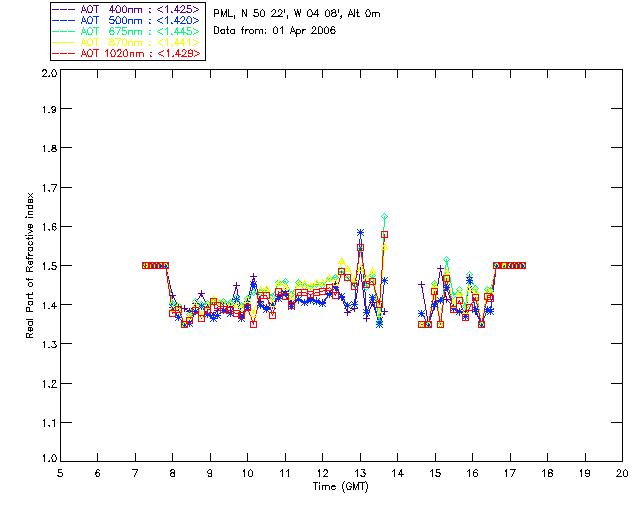Click the 'Time (GMT)' axis title

click(x=340, y=487)
